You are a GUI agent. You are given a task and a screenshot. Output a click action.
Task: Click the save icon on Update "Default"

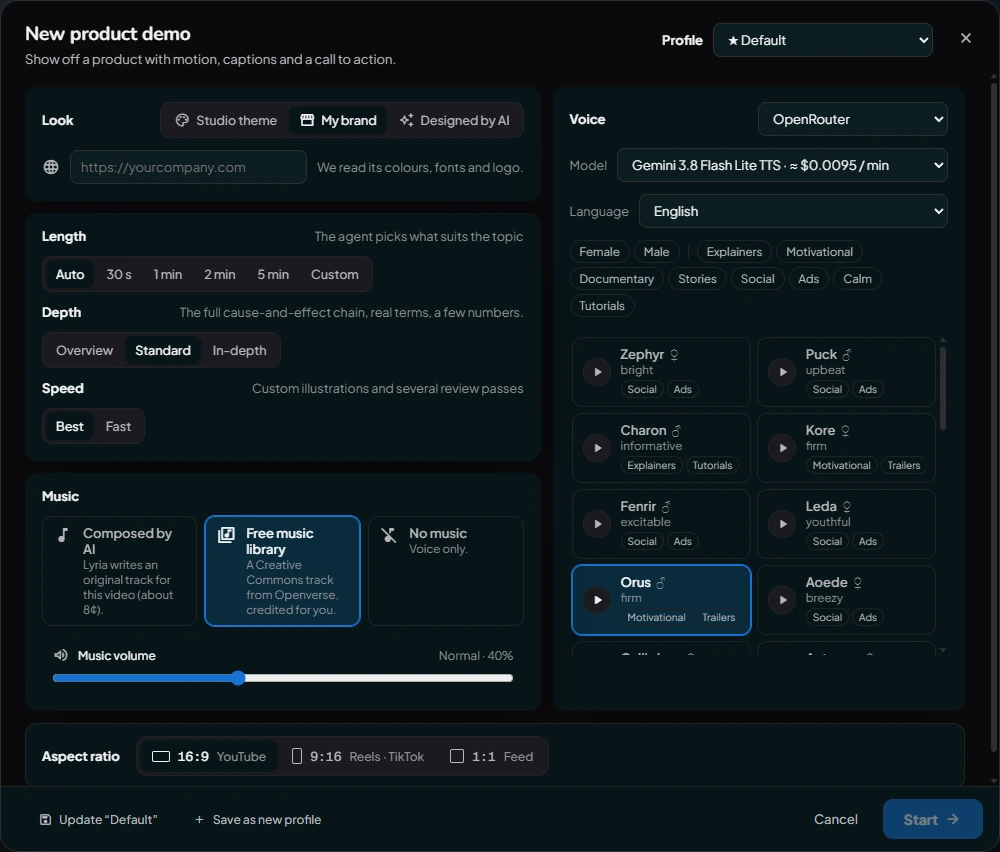pyautogui.click(x=45, y=819)
